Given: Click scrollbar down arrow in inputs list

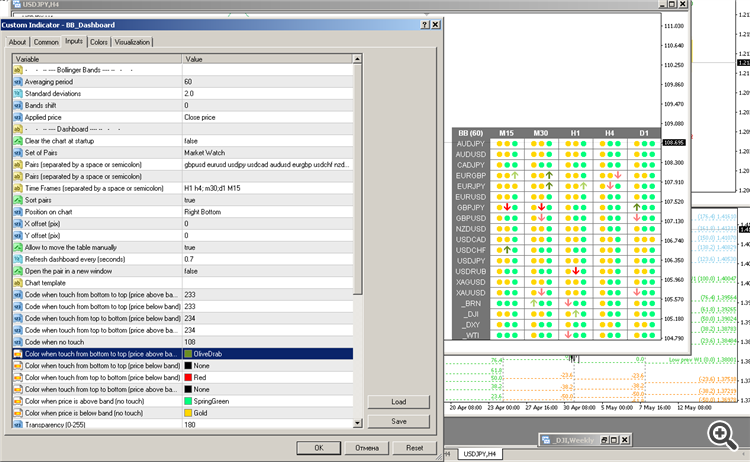Looking at the screenshot, I should (x=357, y=423).
